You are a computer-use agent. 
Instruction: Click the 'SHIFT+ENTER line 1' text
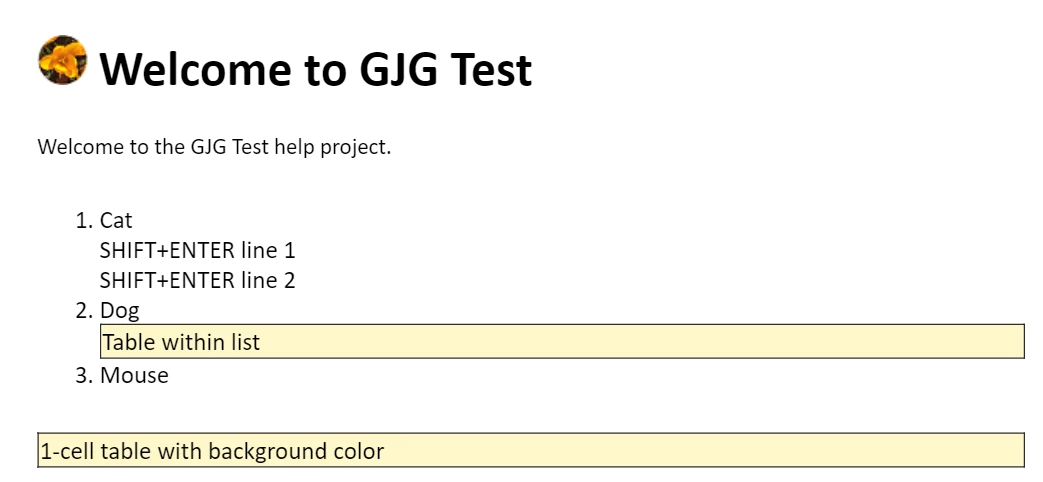[x=198, y=251]
